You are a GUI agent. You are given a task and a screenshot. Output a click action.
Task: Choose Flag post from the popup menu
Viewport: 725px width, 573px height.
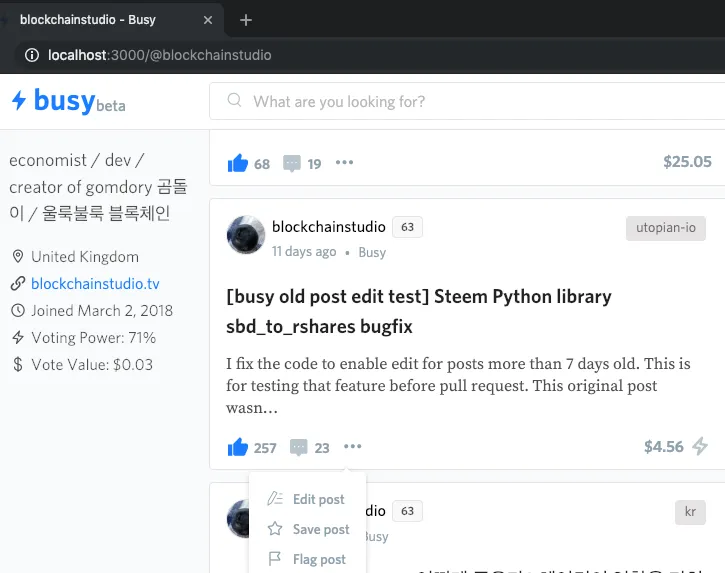pyautogui.click(x=307, y=559)
